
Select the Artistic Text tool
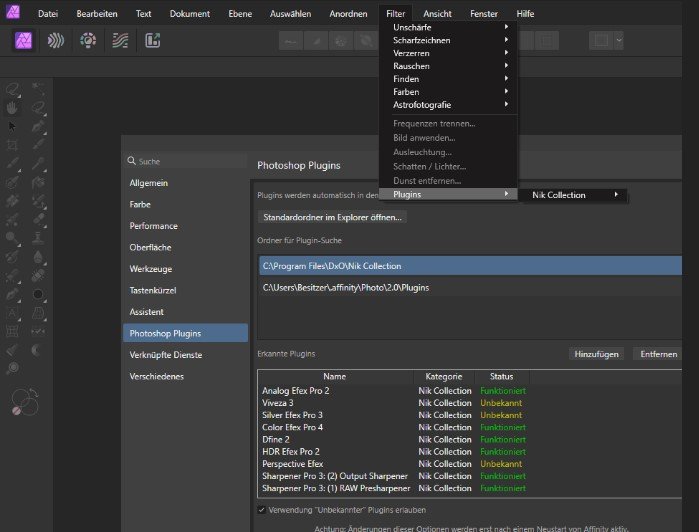click(12, 313)
